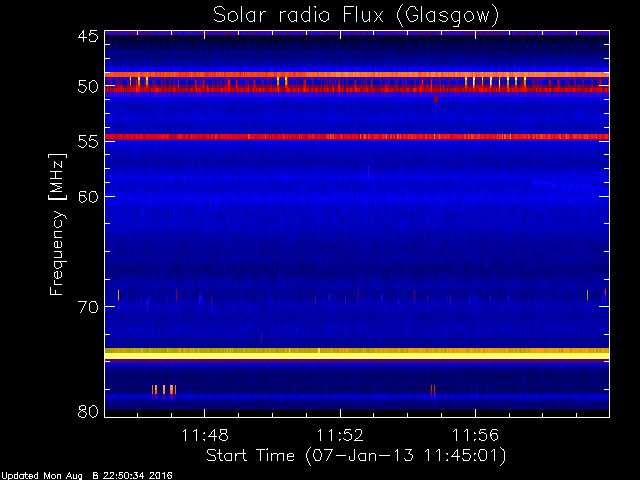
Task: Click the orange band just above 50 MHz
Action: 357,74
